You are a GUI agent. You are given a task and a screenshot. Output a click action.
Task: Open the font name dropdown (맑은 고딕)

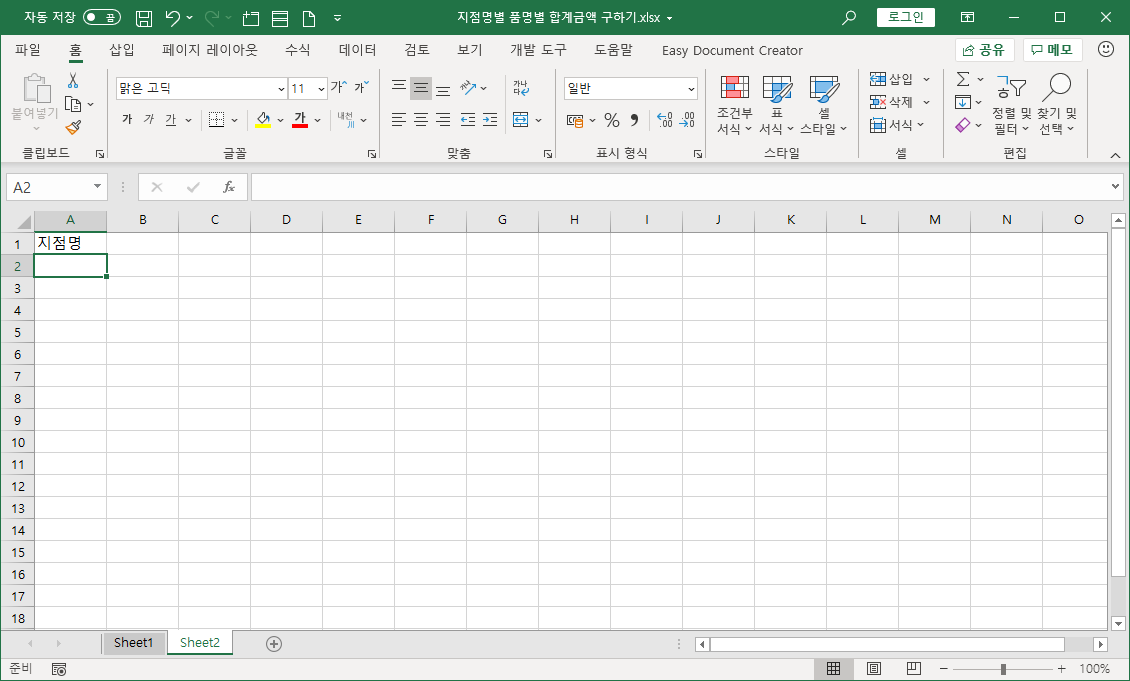pyautogui.click(x=281, y=89)
